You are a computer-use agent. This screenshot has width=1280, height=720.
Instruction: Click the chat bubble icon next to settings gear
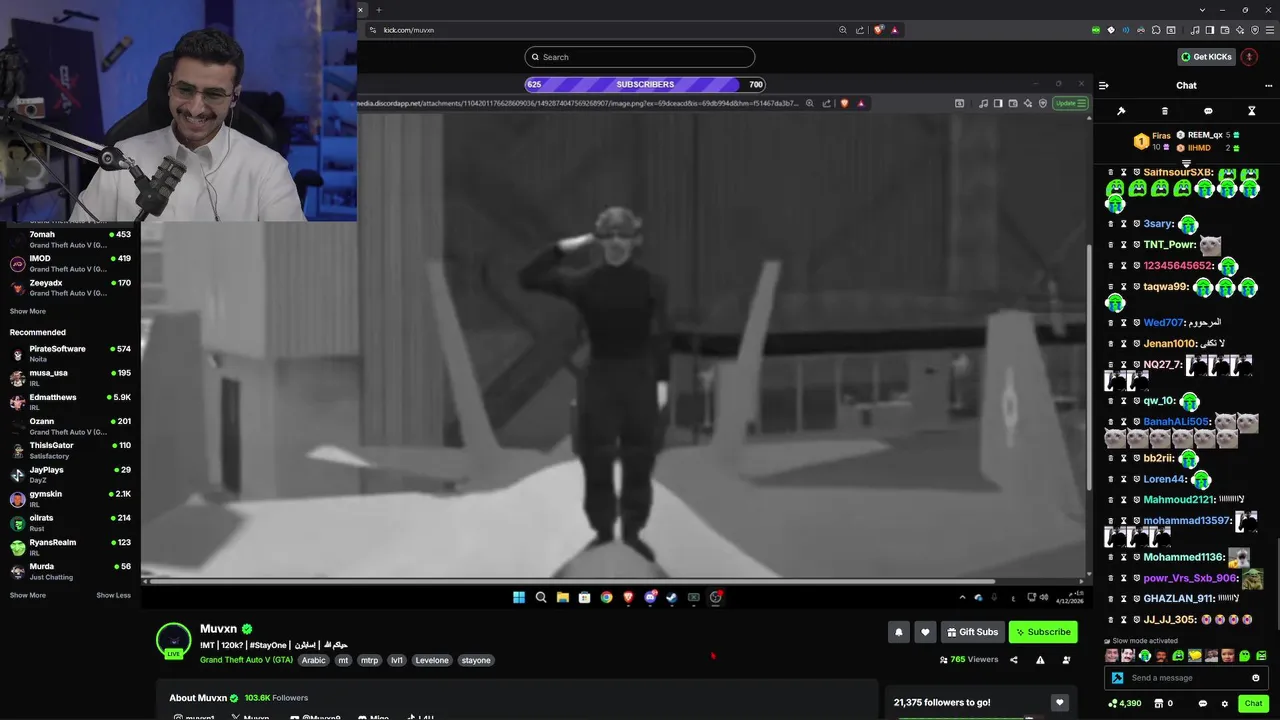pos(1203,704)
